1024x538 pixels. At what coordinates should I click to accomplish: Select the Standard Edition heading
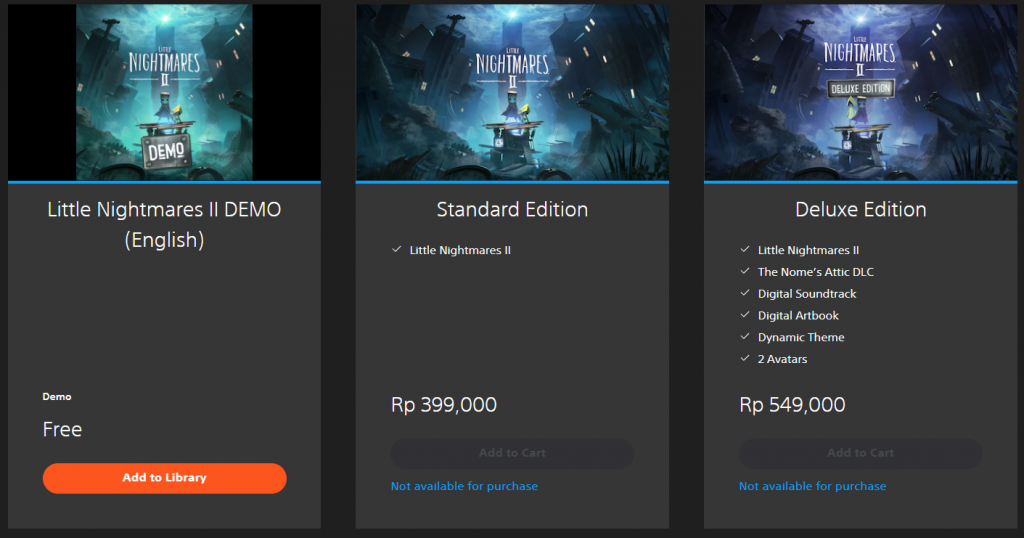point(512,210)
